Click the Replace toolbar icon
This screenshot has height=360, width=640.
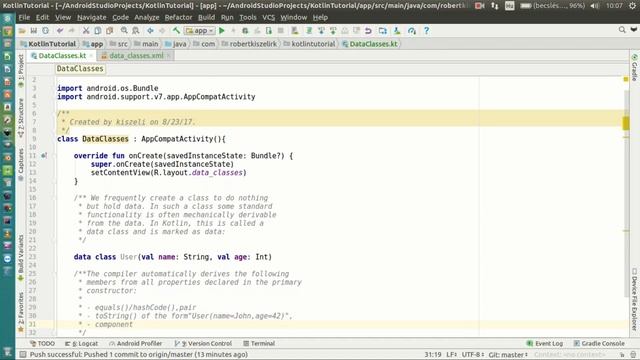pyautogui.click(x=136, y=31)
